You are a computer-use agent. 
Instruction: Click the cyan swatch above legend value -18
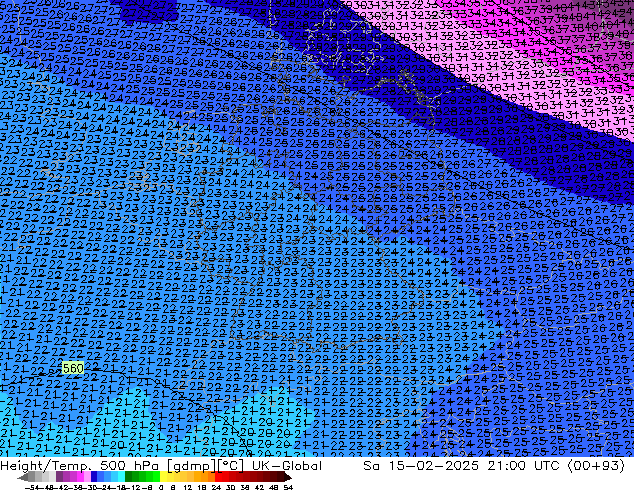point(121,477)
